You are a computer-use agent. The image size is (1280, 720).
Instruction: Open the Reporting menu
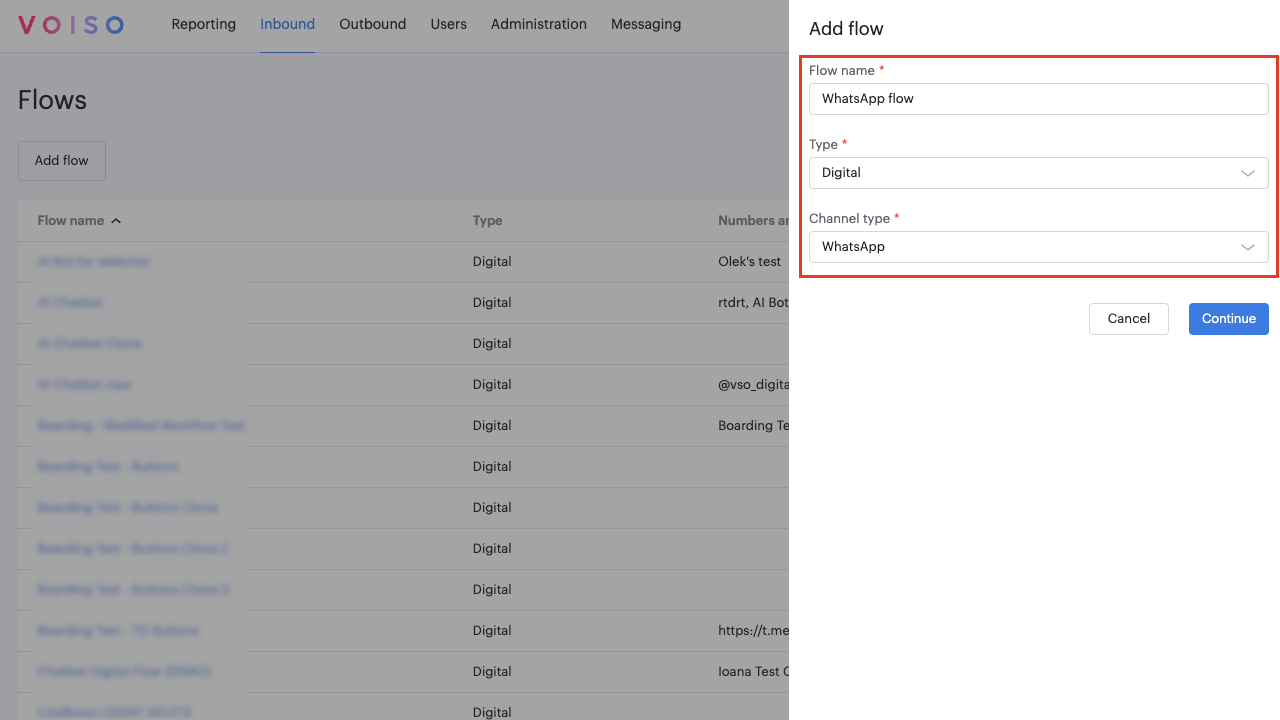tap(204, 24)
